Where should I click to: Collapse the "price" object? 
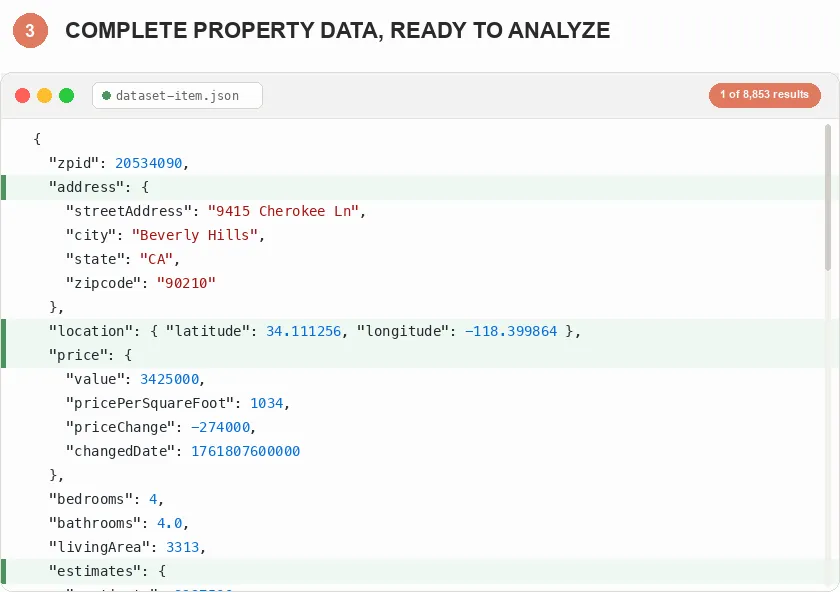[81, 355]
